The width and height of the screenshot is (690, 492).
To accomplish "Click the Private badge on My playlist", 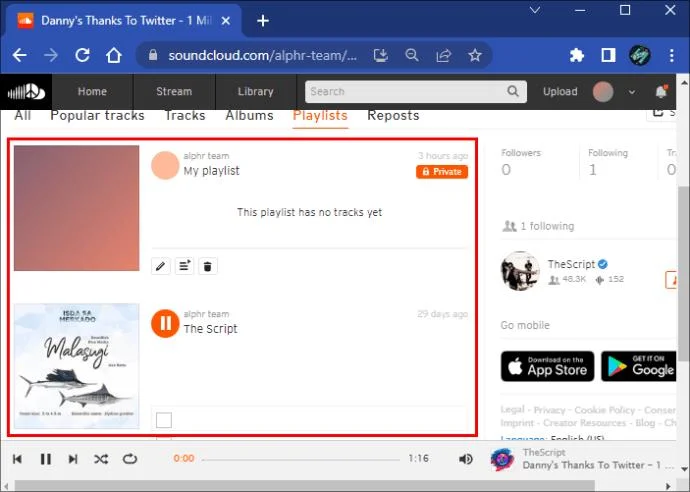I will tap(442, 172).
